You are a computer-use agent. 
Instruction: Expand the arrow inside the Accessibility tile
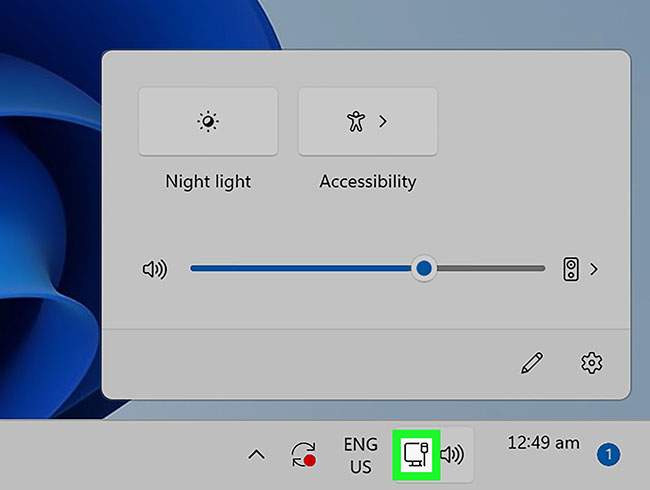pos(383,122)
